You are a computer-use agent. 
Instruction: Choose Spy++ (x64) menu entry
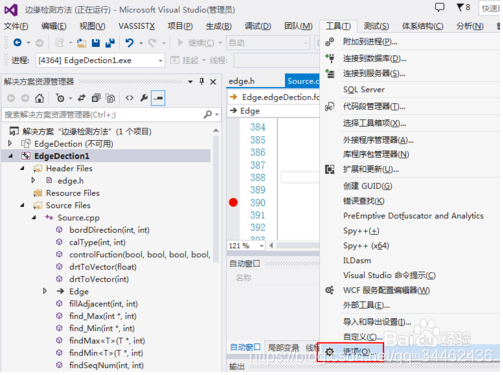366,246
